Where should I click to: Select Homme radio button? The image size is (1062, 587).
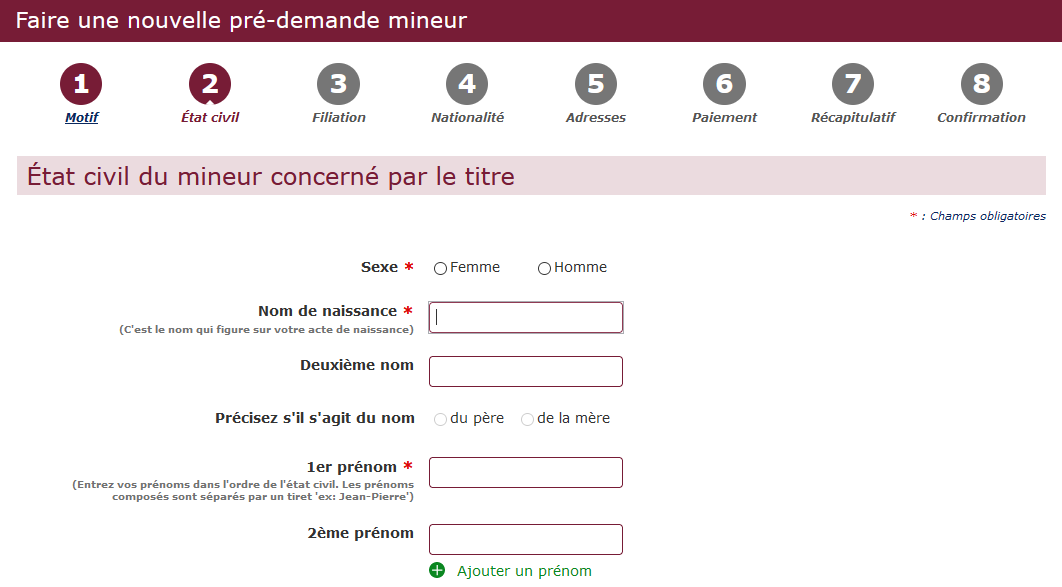click(x=544, y=269)
